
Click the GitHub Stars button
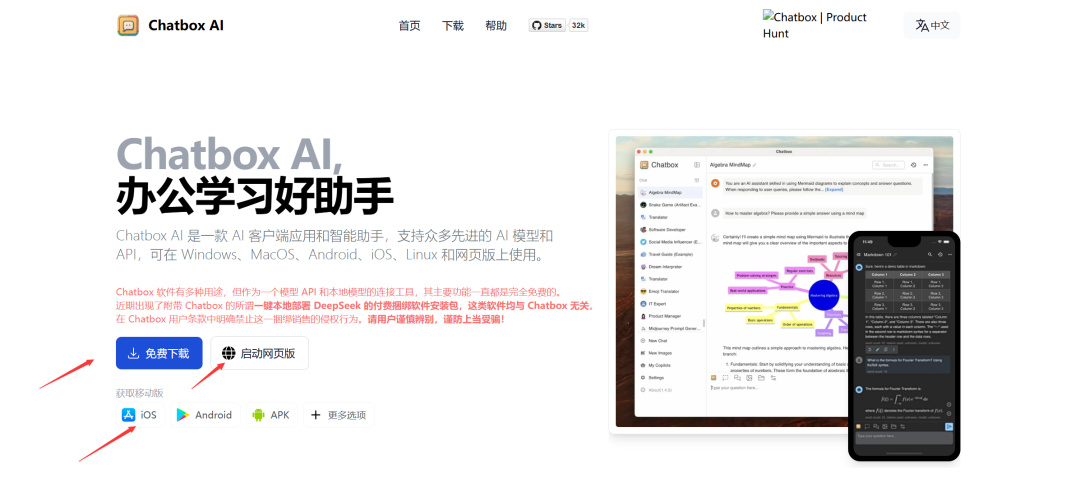[548, 25]
